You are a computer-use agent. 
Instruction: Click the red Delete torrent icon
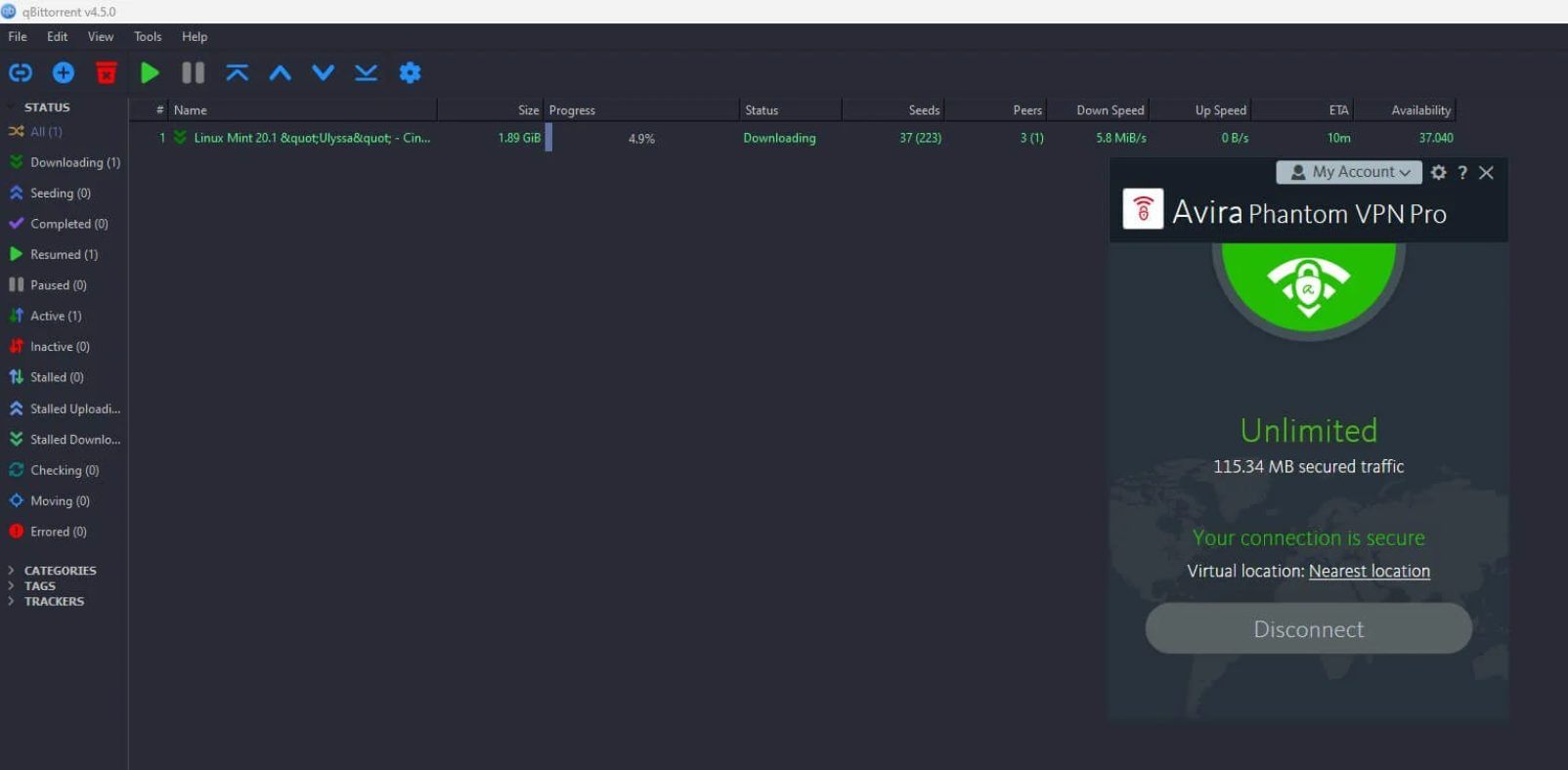tap(107, 72)
